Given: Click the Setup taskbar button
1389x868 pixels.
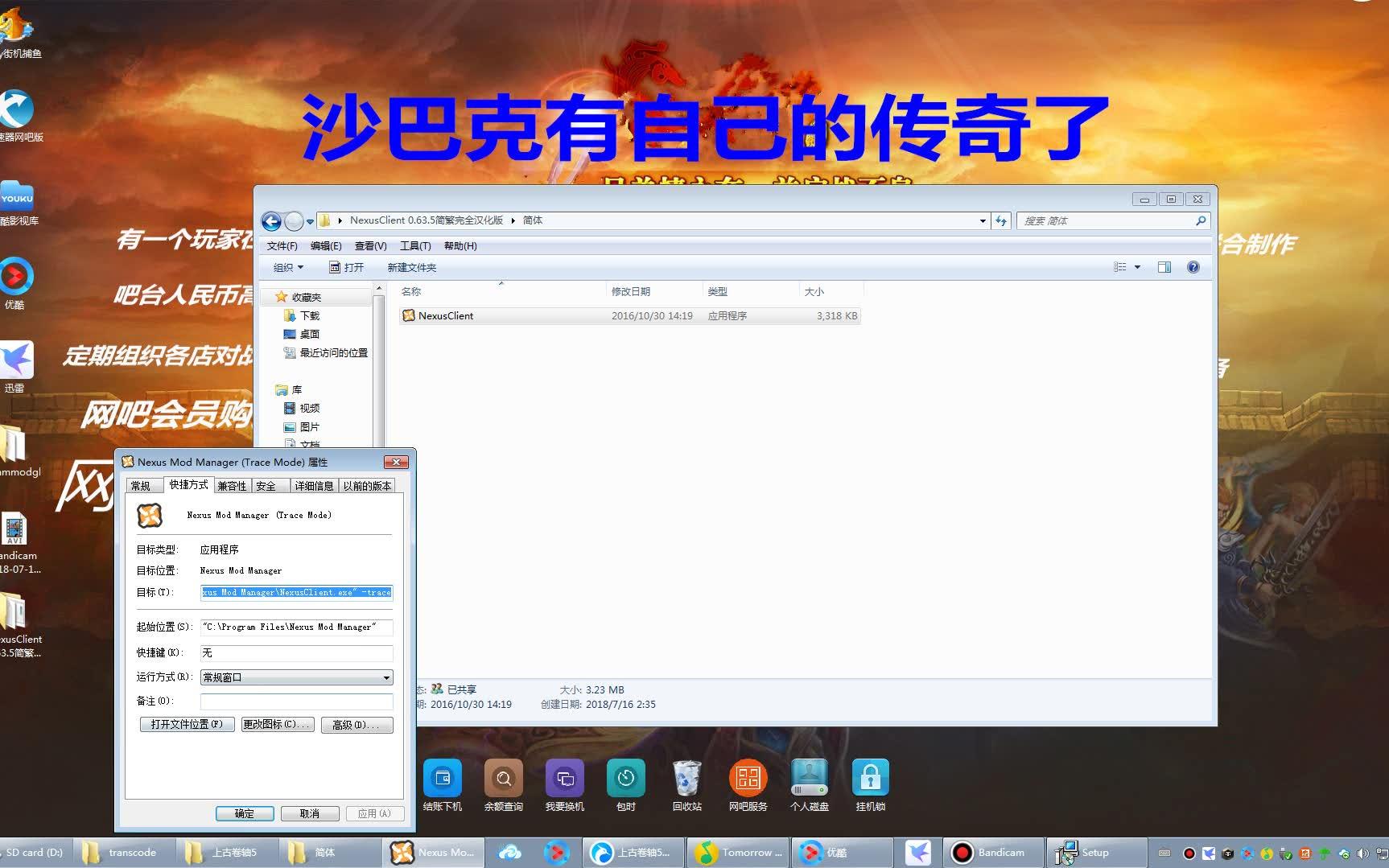Looking at the screenshot, I should coord(1095,853).
